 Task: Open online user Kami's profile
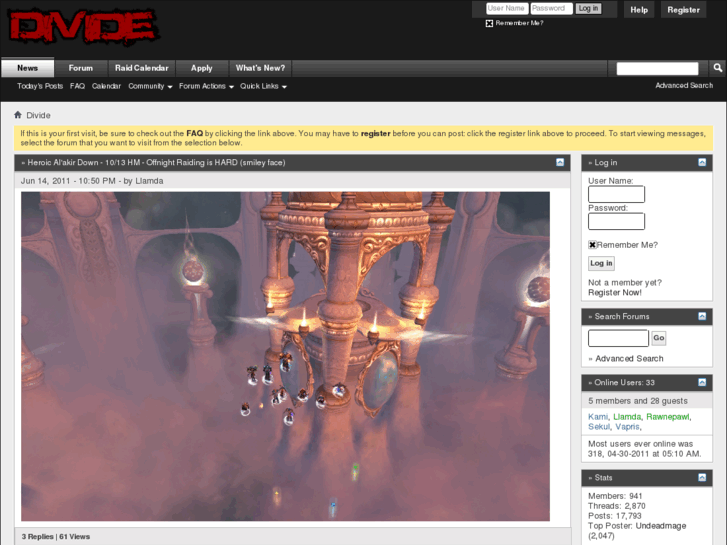598,417
